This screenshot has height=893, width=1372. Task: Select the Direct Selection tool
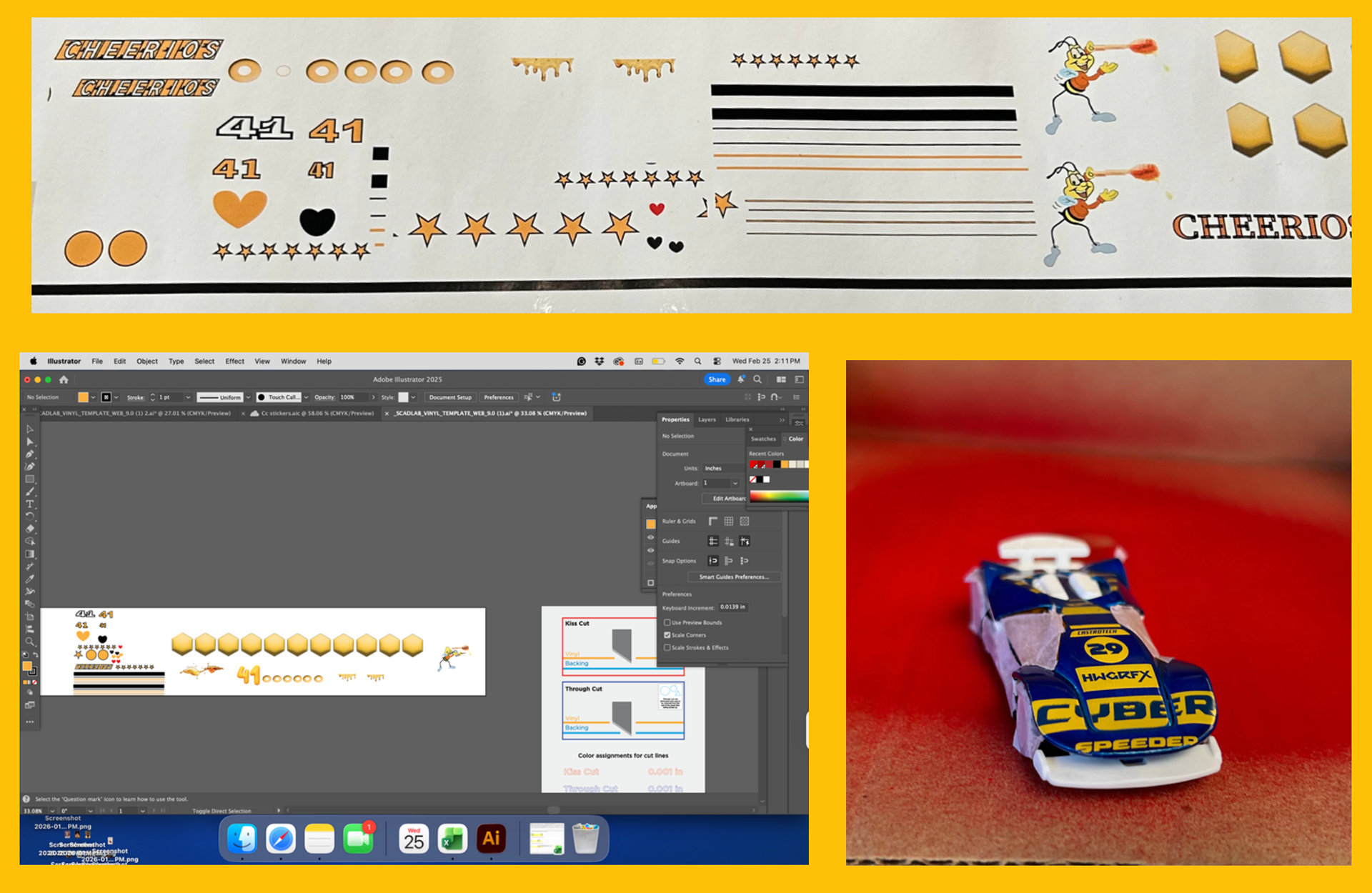click(x=30, y=441)
